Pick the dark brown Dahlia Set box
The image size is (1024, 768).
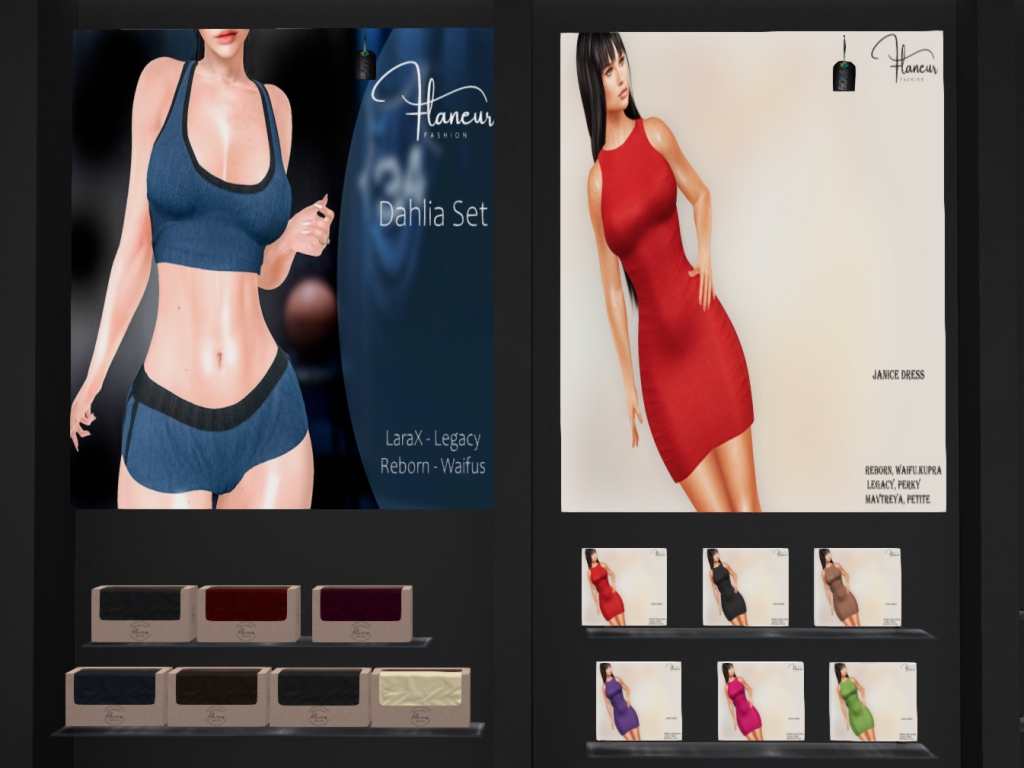coord(219,696)
